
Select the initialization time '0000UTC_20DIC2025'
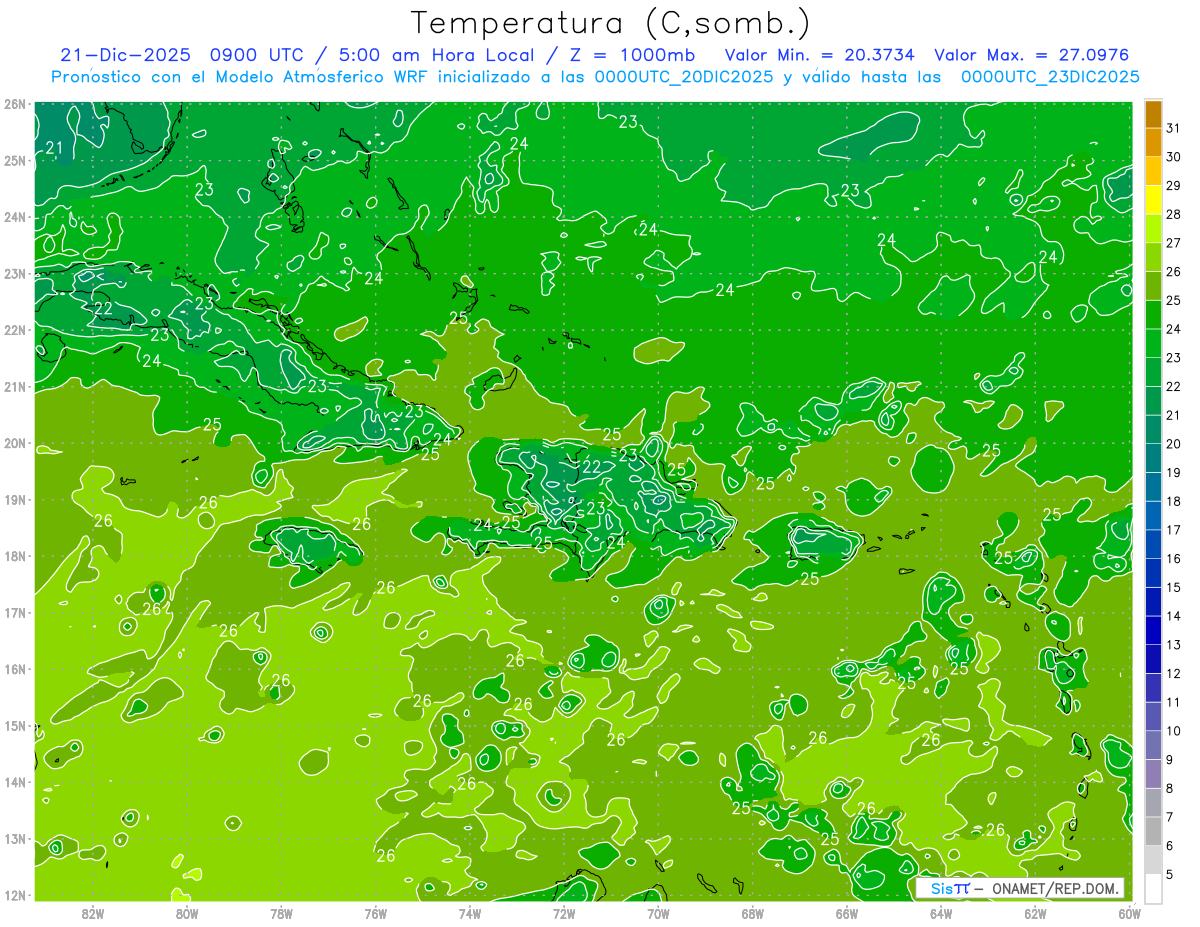(x=683, y=76)
